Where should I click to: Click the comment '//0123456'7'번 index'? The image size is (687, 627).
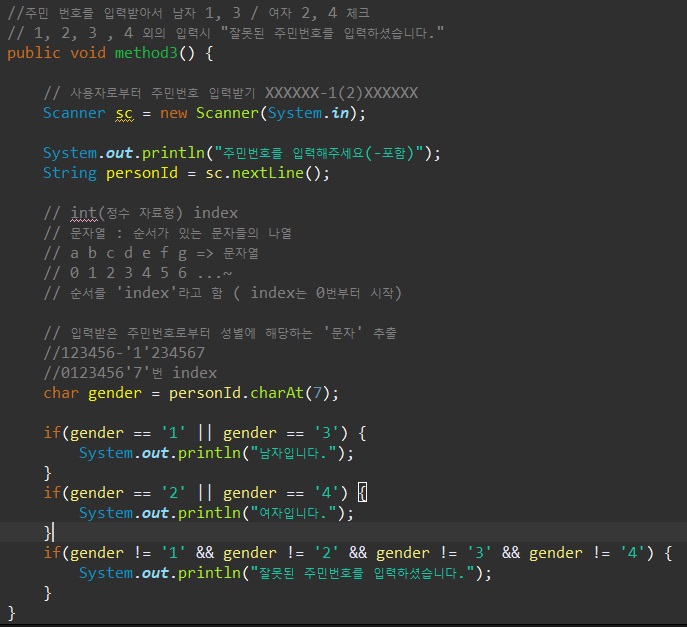(x=130, y=373)
